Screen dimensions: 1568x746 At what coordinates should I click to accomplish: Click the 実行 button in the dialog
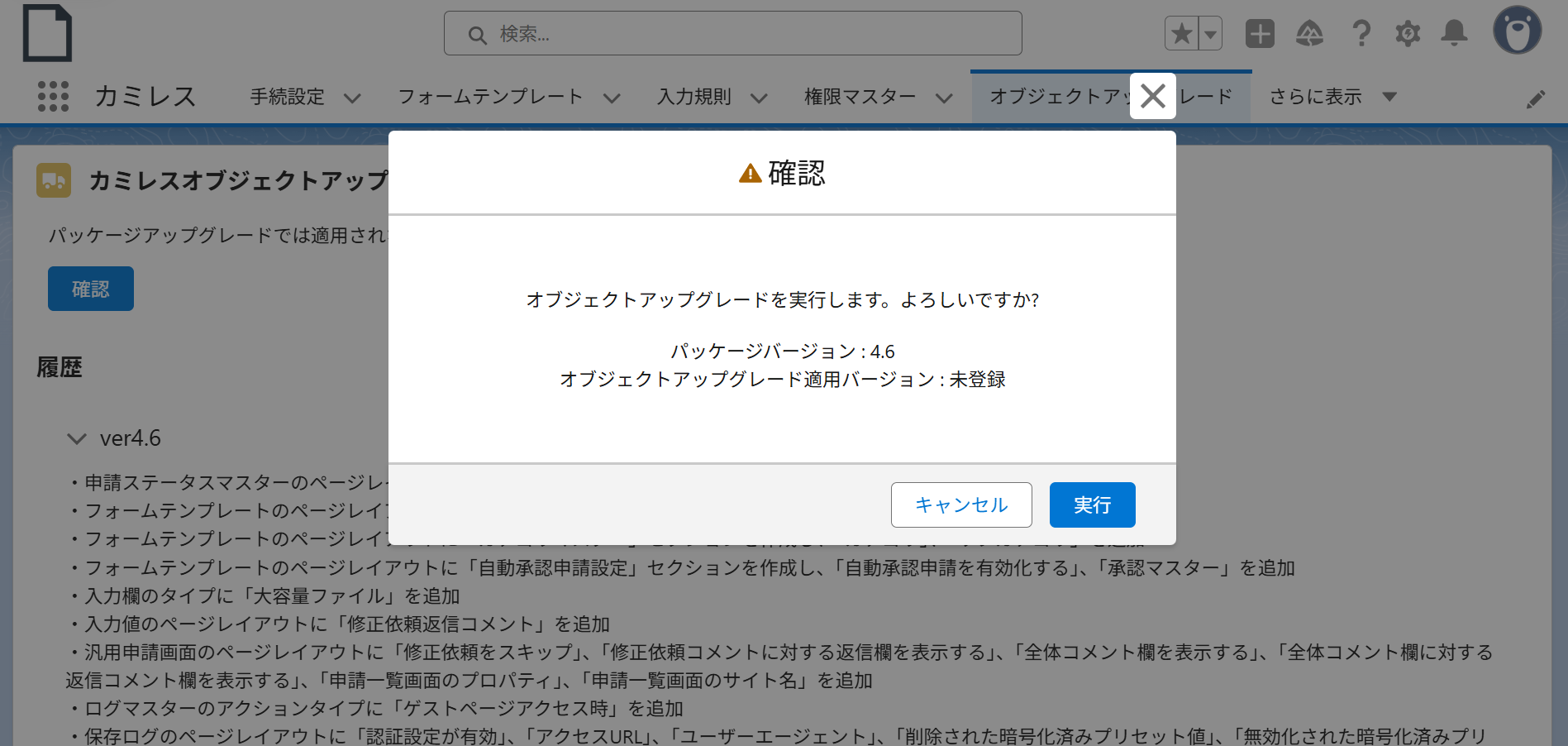click(1092, 505)
